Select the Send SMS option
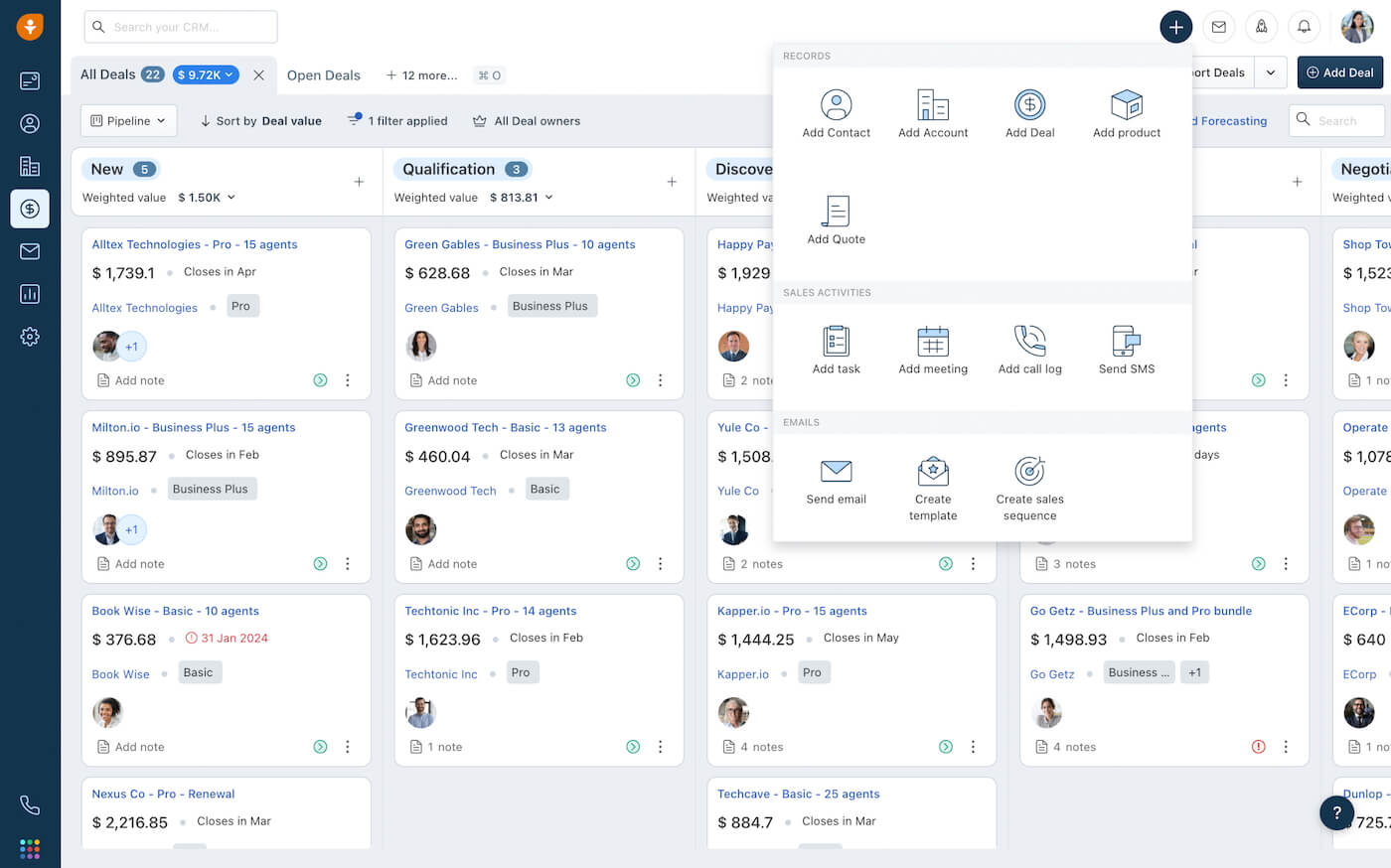The height and width of the screenshot is (868, 1391). (x=1126, y=343)
